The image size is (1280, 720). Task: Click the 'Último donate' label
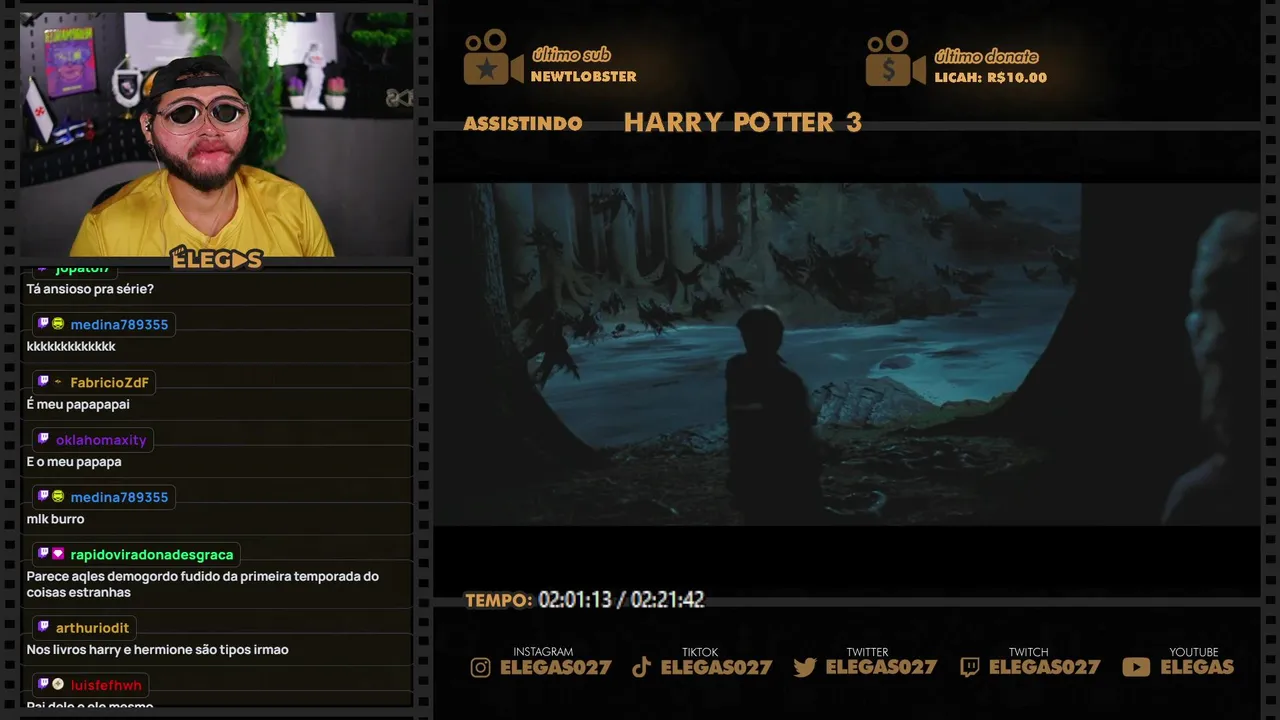(986, 56)
